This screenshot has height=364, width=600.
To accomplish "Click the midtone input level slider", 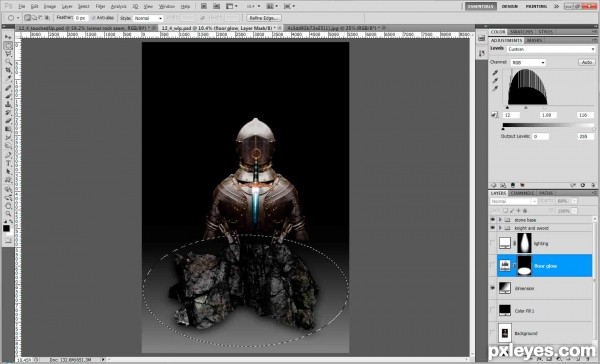I will pyautogui.click(x=526, y=108).
